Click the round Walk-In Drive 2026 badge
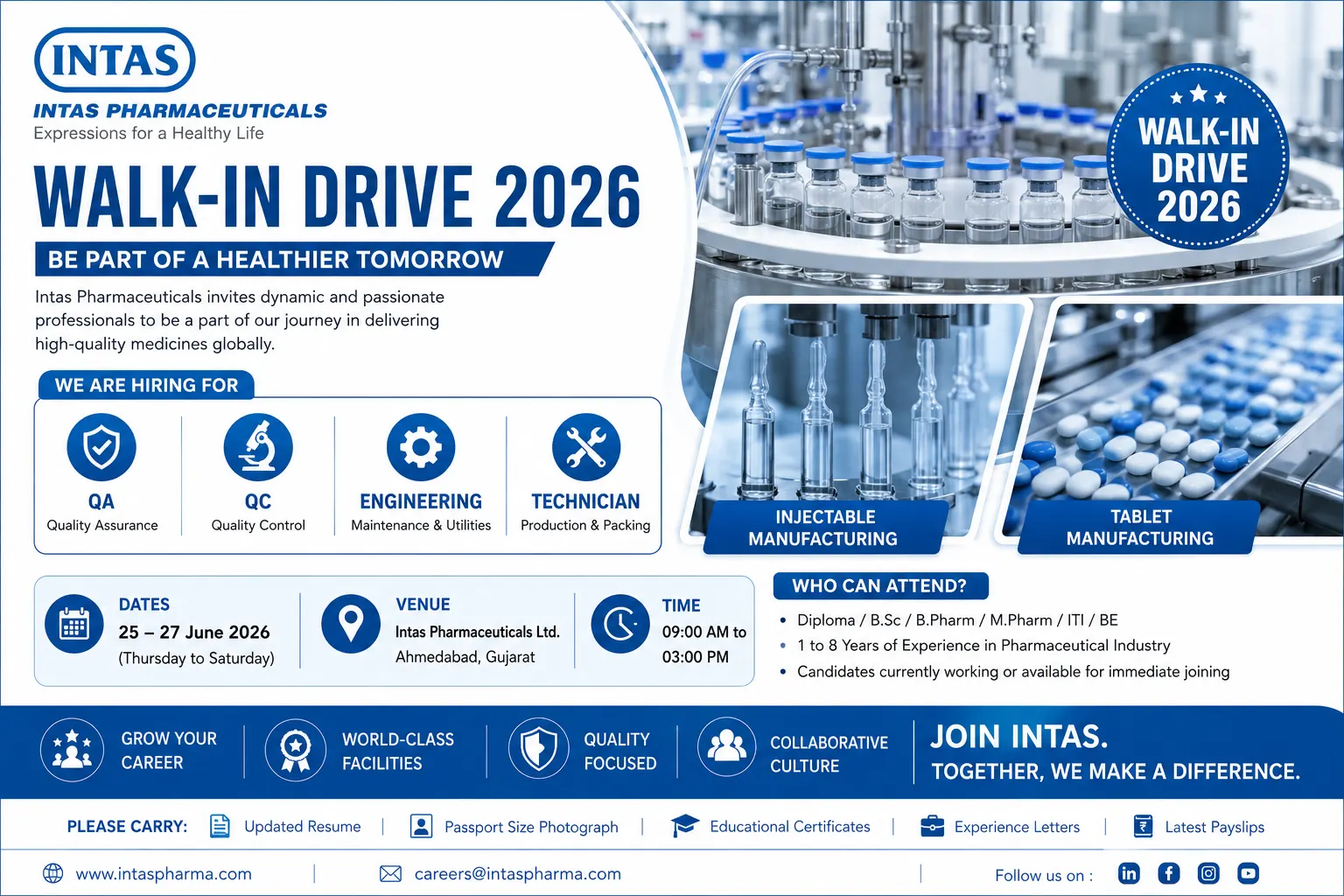This screenshot has height=896, width=1344. tap(1199, 157)
